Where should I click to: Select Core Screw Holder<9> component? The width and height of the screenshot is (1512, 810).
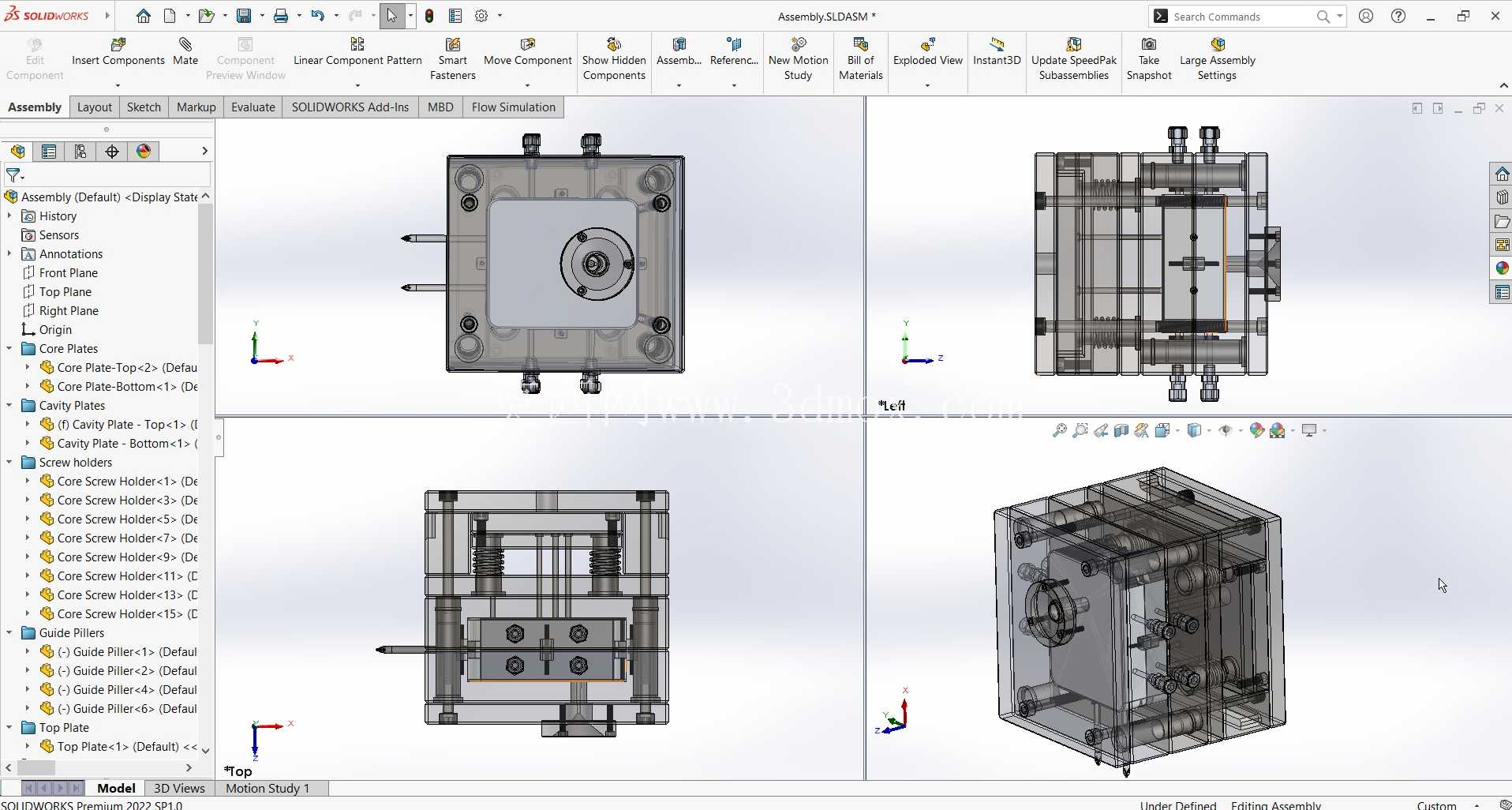118,557
